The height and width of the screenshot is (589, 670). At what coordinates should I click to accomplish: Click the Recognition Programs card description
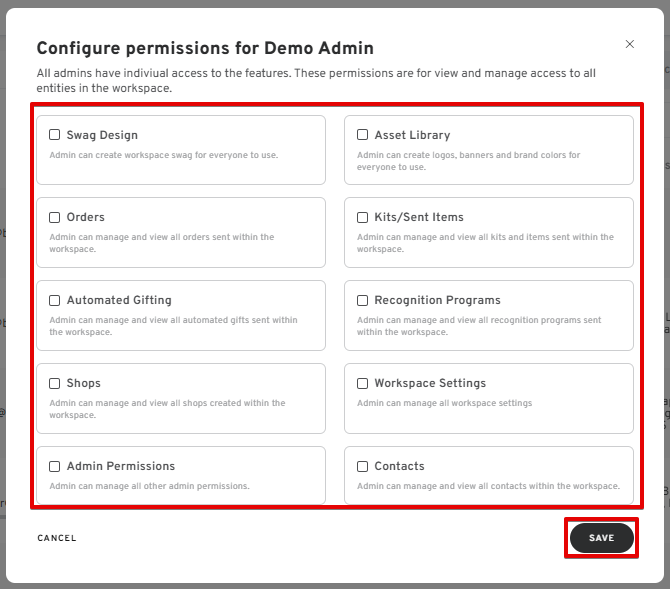point(479,326)
